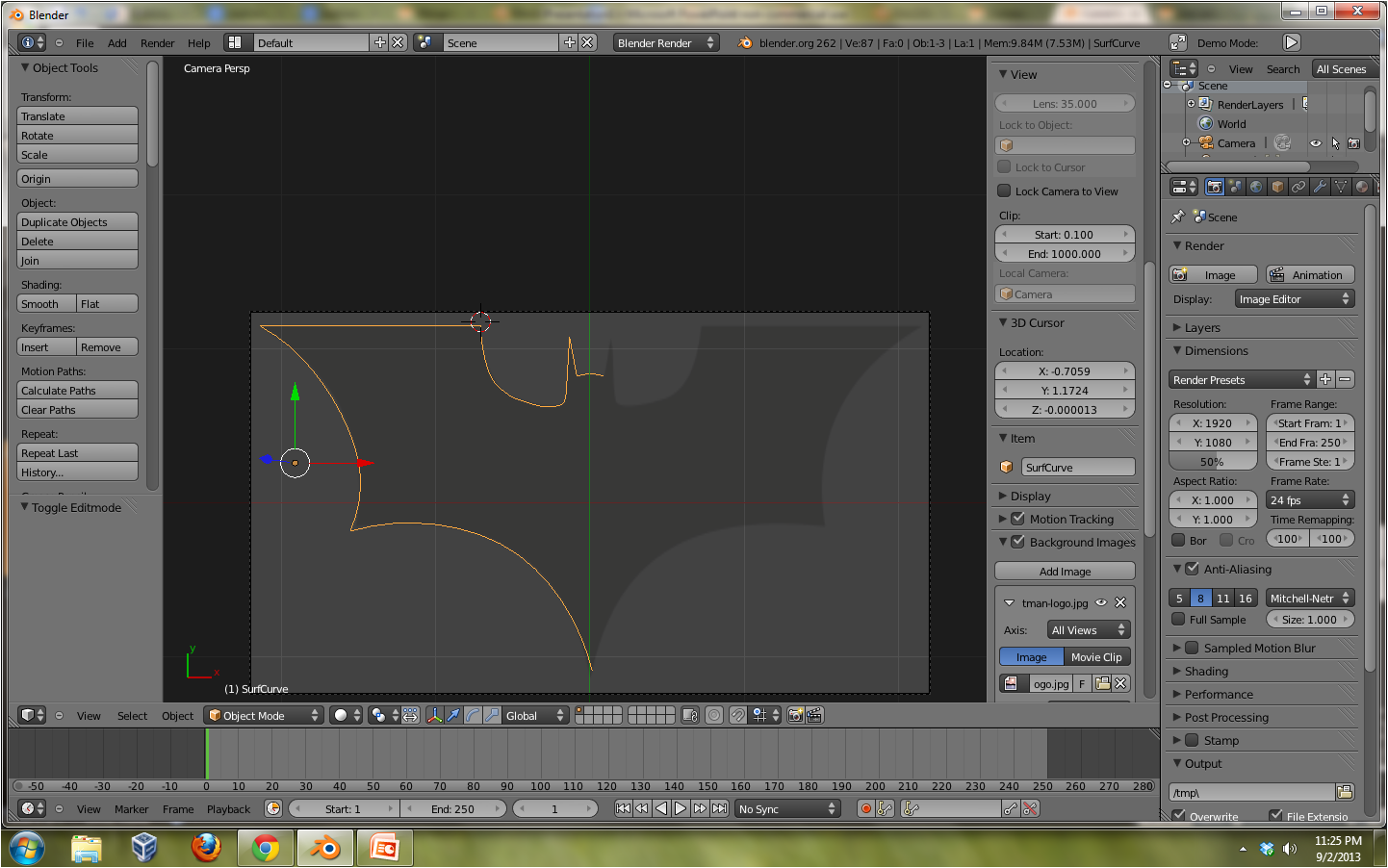Open the Add menu in top bar
This screenshot has width=1388, height=868.
pyautogui.click(x=117, y=43)
